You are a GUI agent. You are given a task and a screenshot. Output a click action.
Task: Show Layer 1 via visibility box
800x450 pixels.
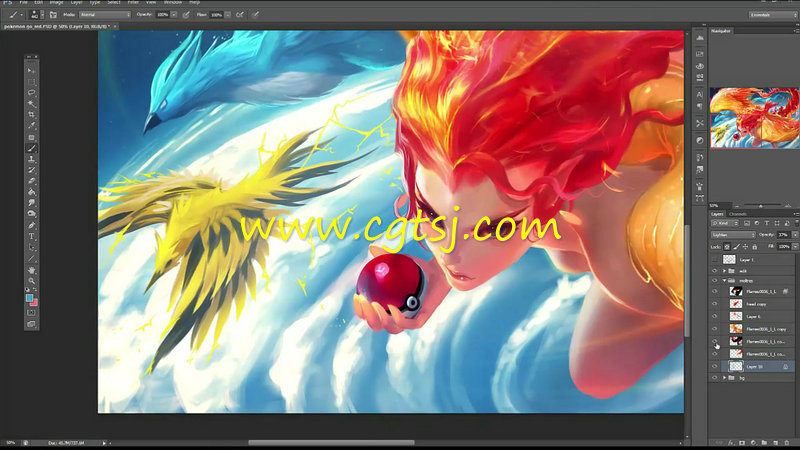714,260
